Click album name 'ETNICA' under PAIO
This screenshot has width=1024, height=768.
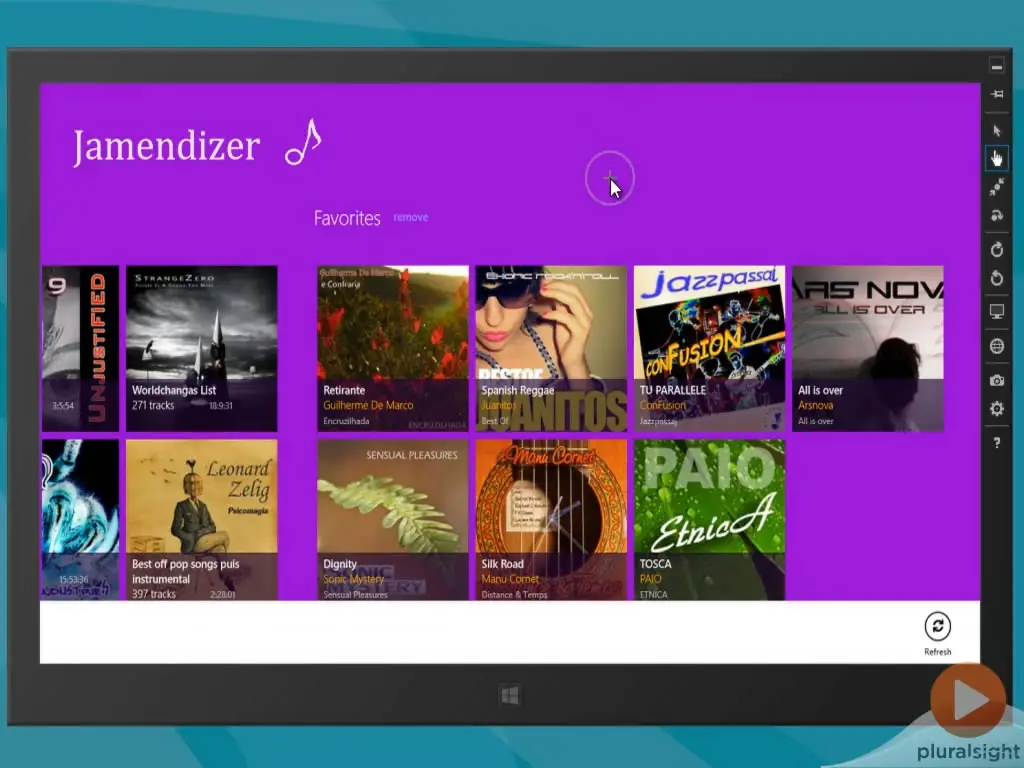[x=653, y=594]
